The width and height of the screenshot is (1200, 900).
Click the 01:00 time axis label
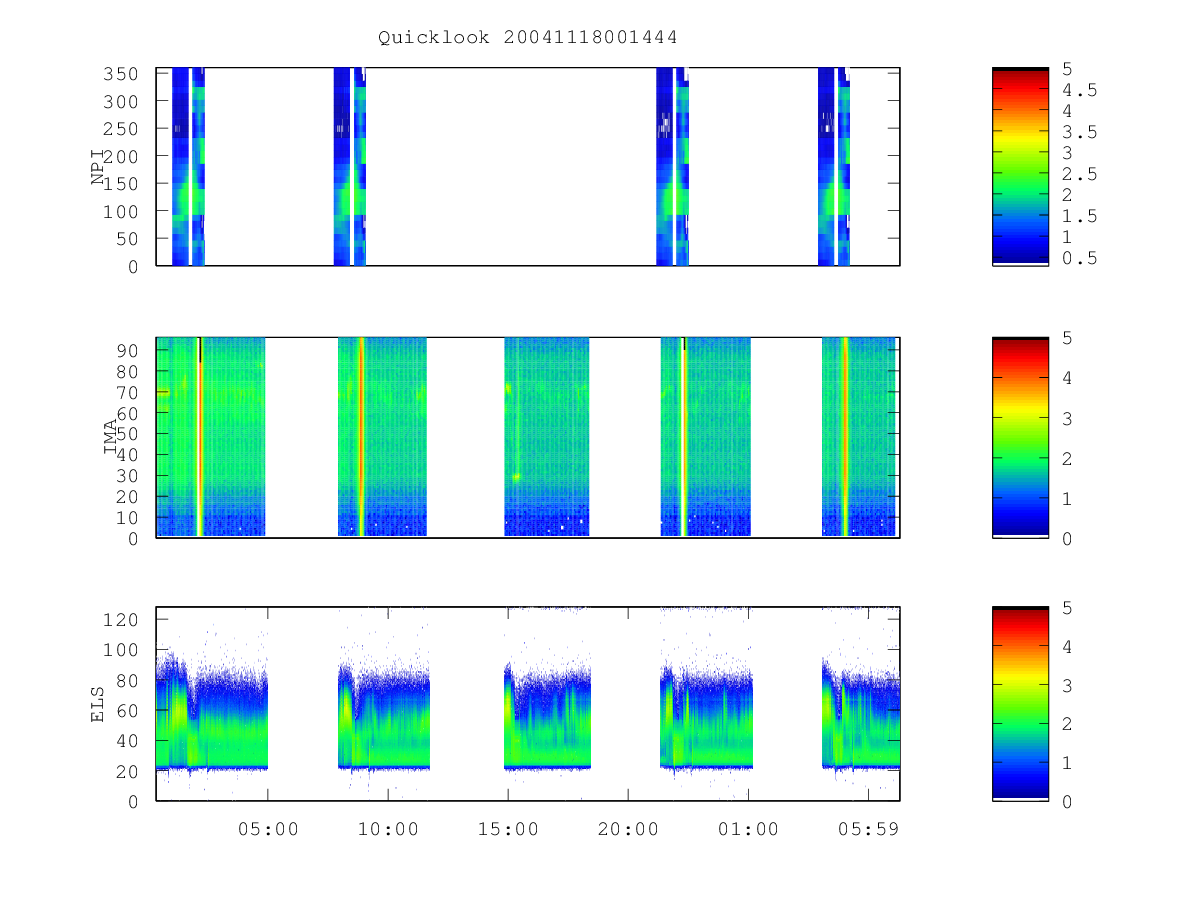point(748,829)
